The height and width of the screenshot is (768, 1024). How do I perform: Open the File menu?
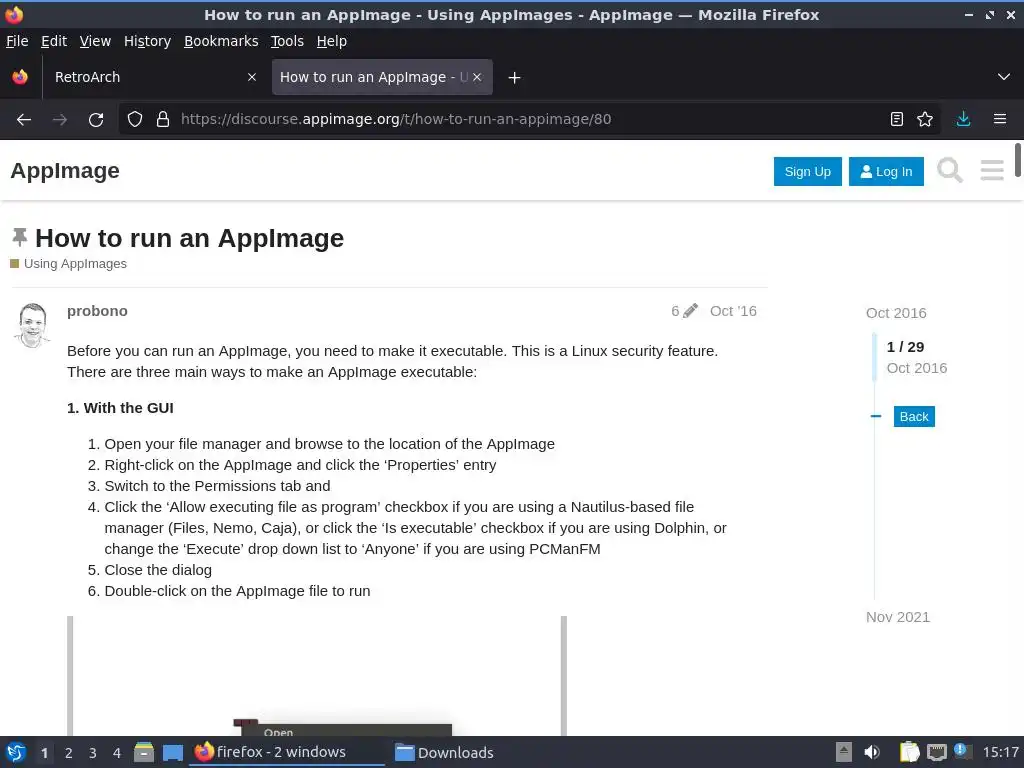click(17, 41)
